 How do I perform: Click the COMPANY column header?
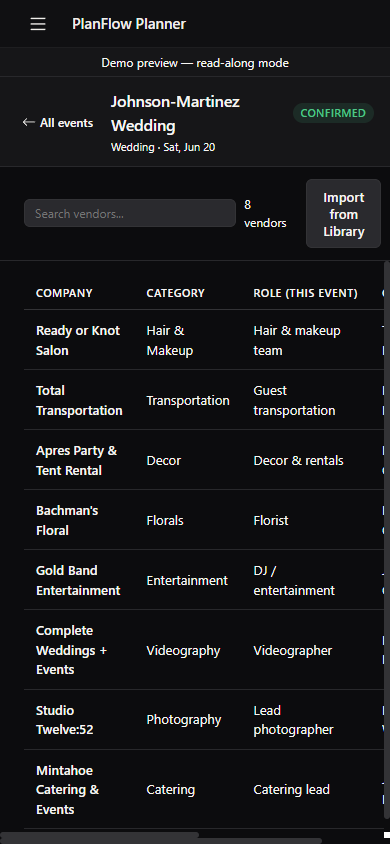[x=64, y=293]
